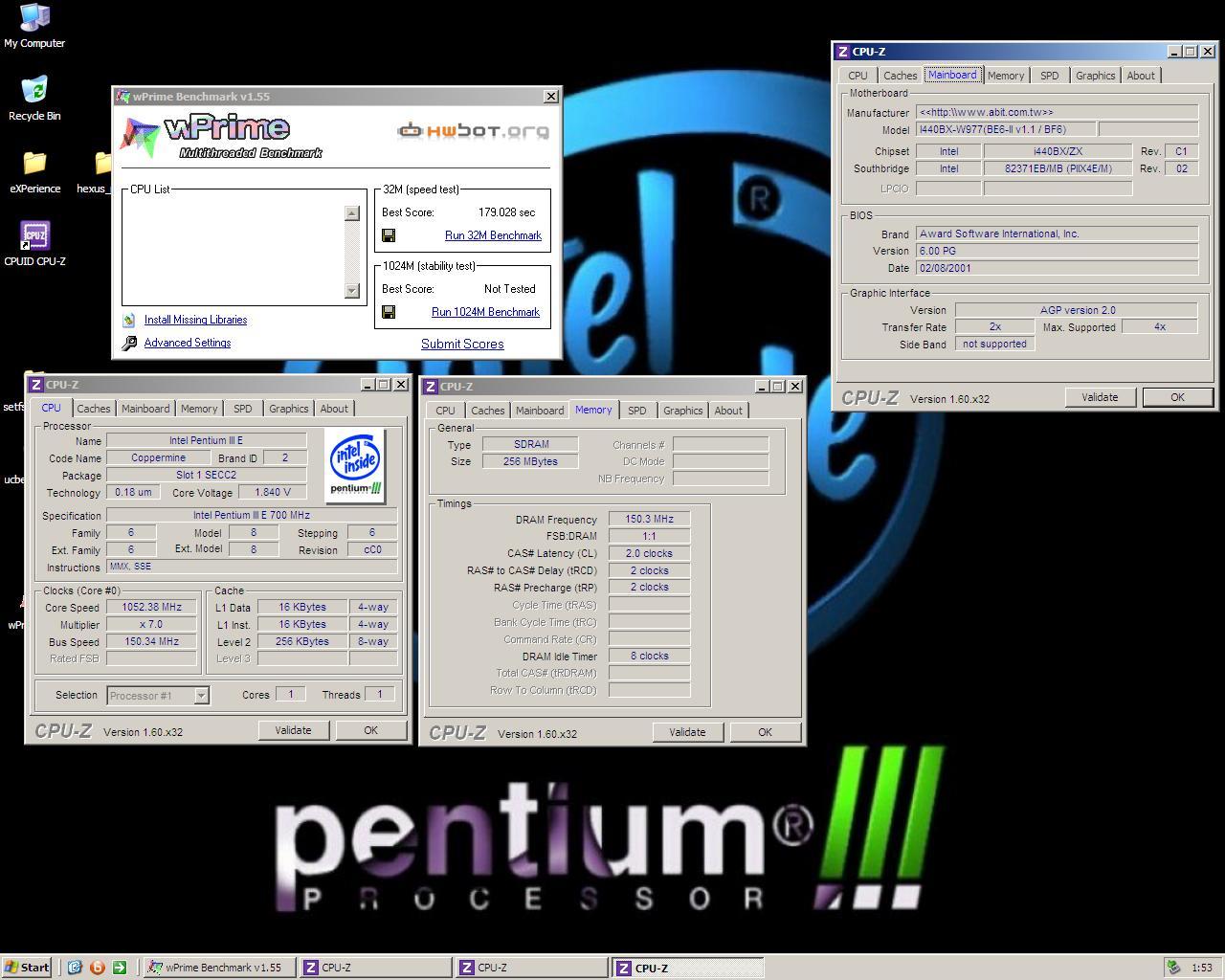The width and height of the screenshot is (1225, 980).
Task: Click Validate in the Memory window
Action: pos(687,732)
